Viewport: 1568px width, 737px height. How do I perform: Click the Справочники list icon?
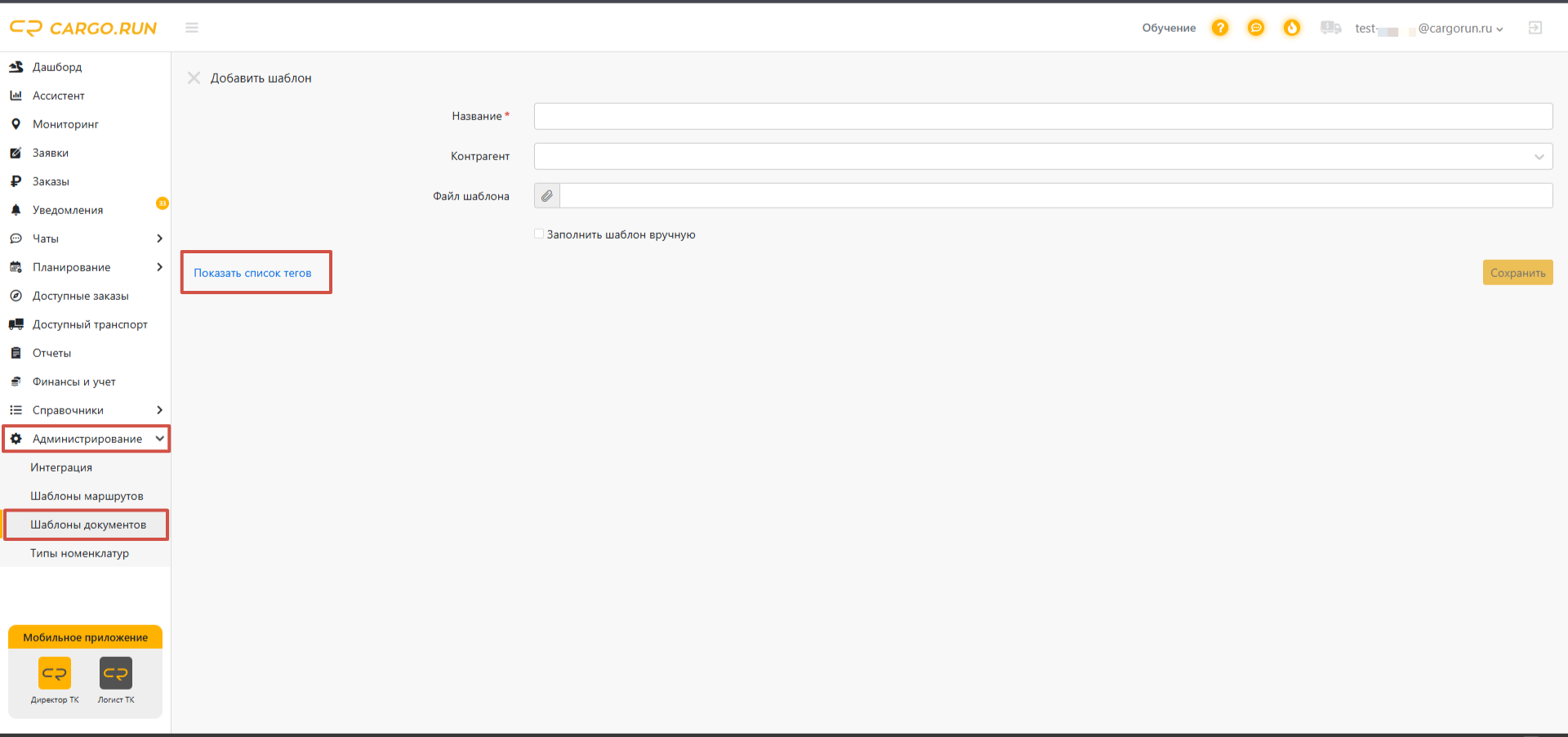[16, 410]
